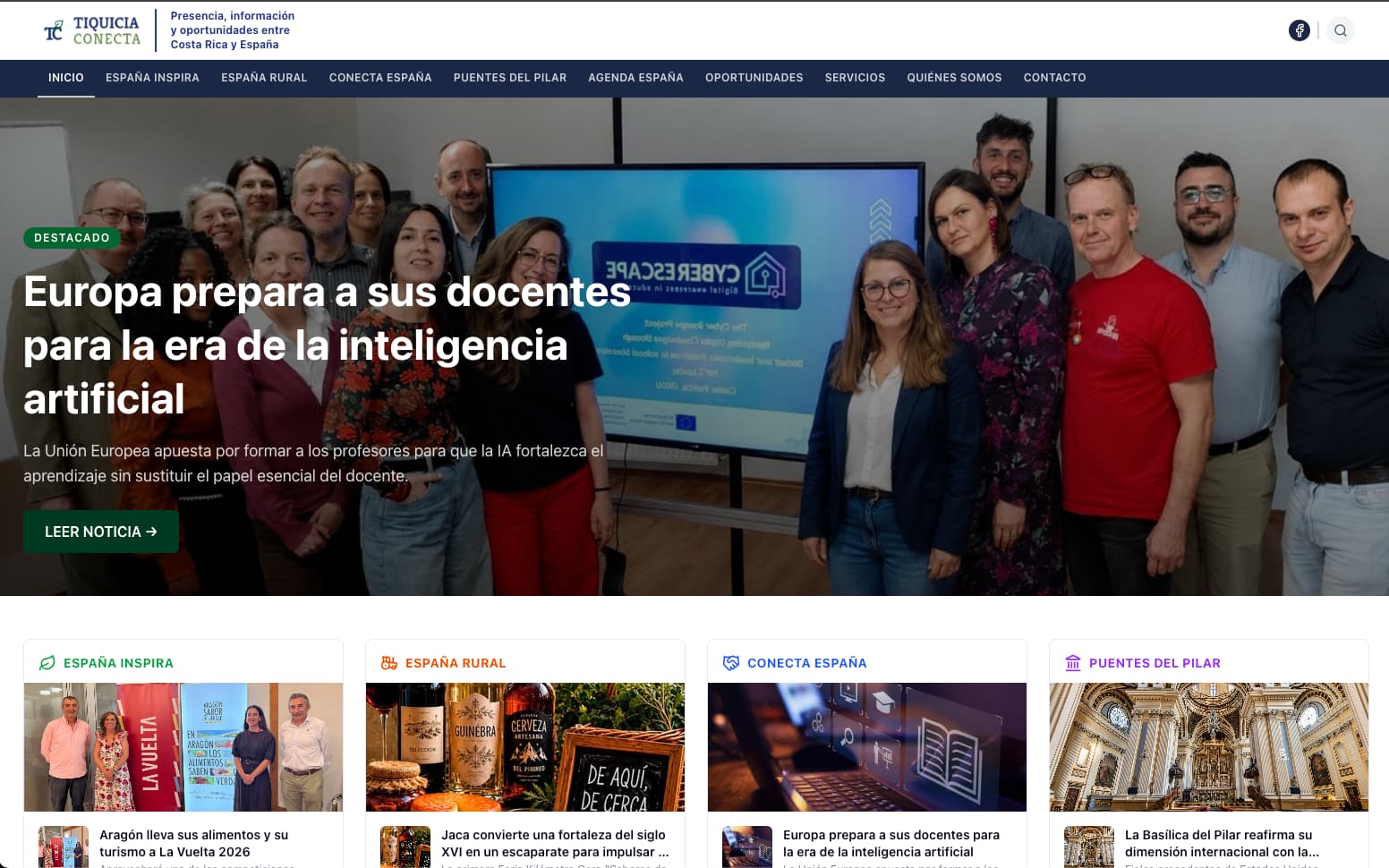This screenshot has height=868, width=1389.
Task: Open the Conecta España card heading
Action: 807,663
